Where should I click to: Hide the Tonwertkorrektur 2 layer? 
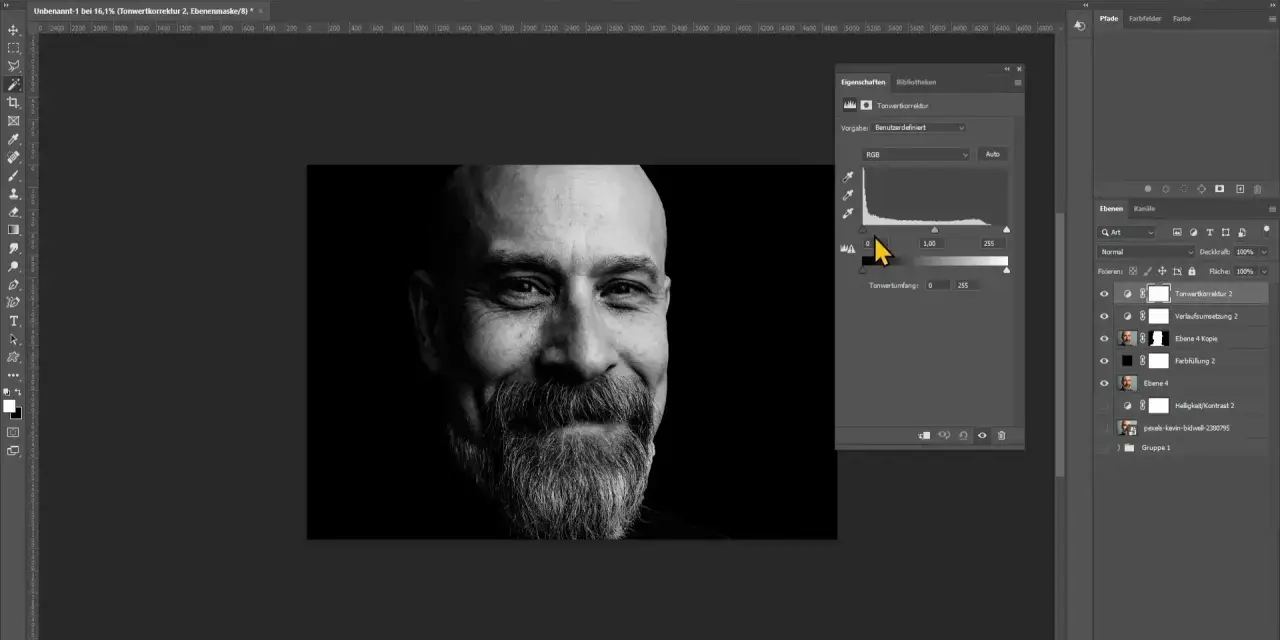(x=1104, y=294)
